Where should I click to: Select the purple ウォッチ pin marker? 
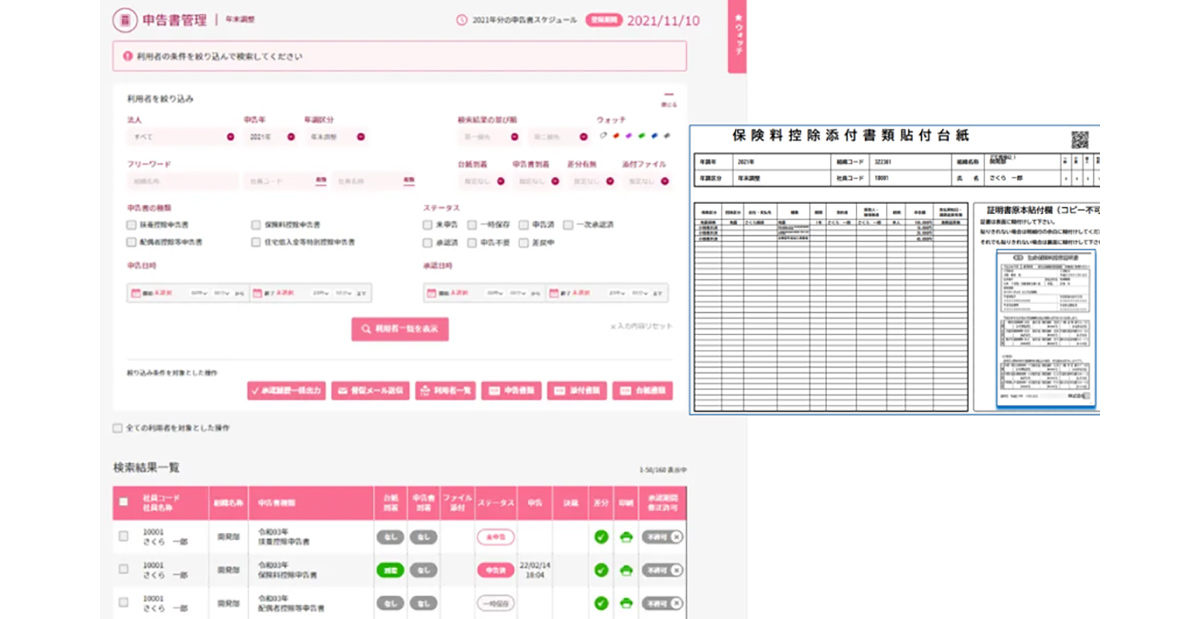[629, 135]
